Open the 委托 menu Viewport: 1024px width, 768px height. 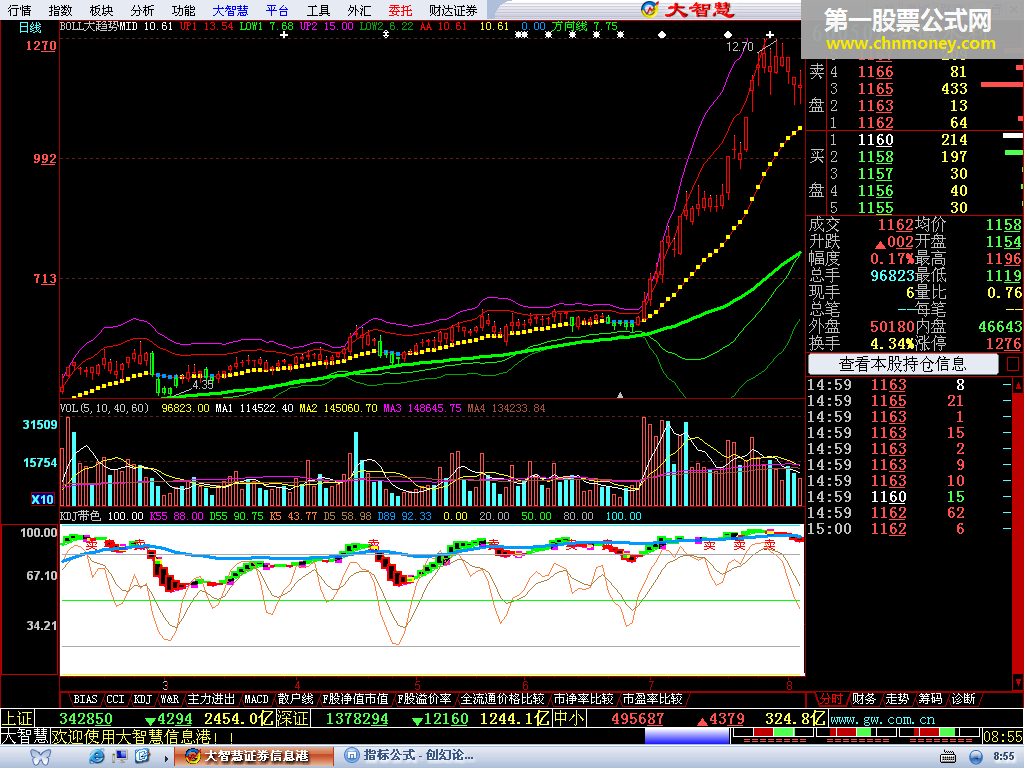coord(400,10)
